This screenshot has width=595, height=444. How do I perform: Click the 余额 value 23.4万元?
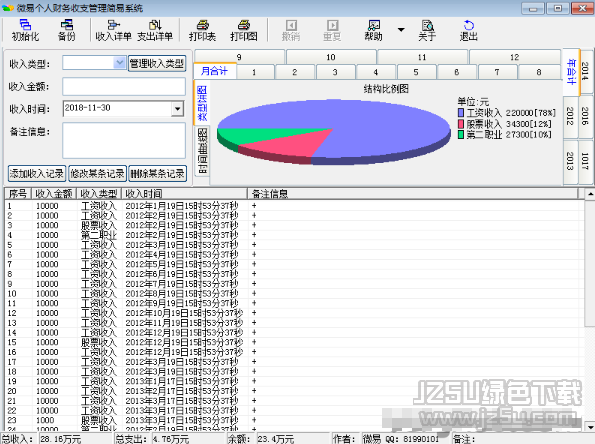(x=275, y=439)
